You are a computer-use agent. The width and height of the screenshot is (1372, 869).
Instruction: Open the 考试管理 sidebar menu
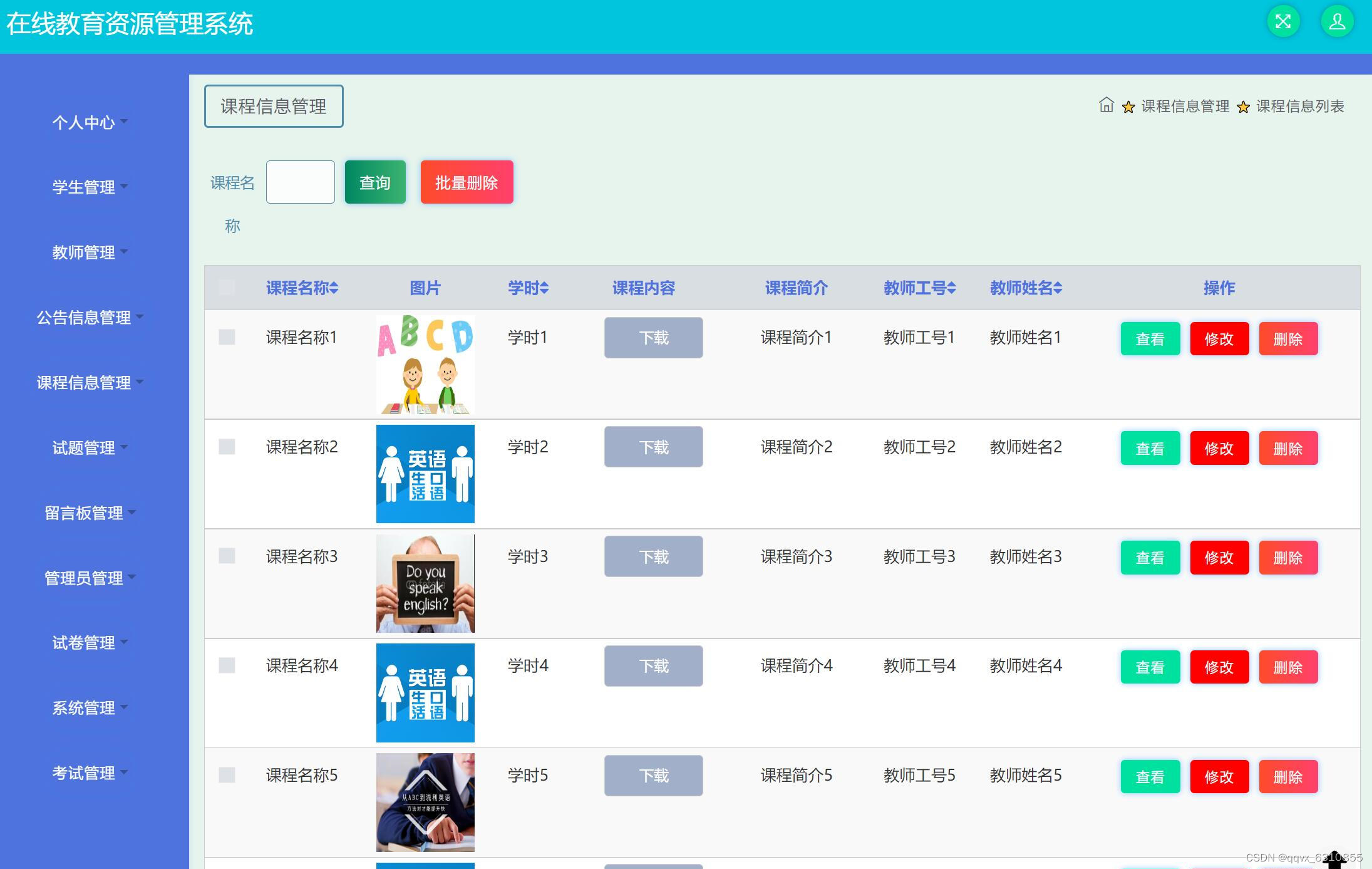(x=90, y=773)
